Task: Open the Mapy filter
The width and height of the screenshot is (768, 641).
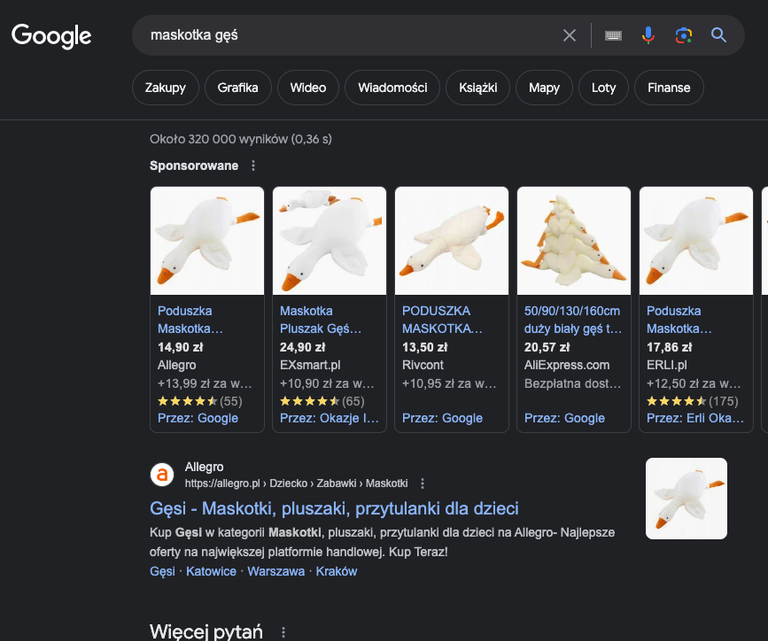Action: coord(544,88)
